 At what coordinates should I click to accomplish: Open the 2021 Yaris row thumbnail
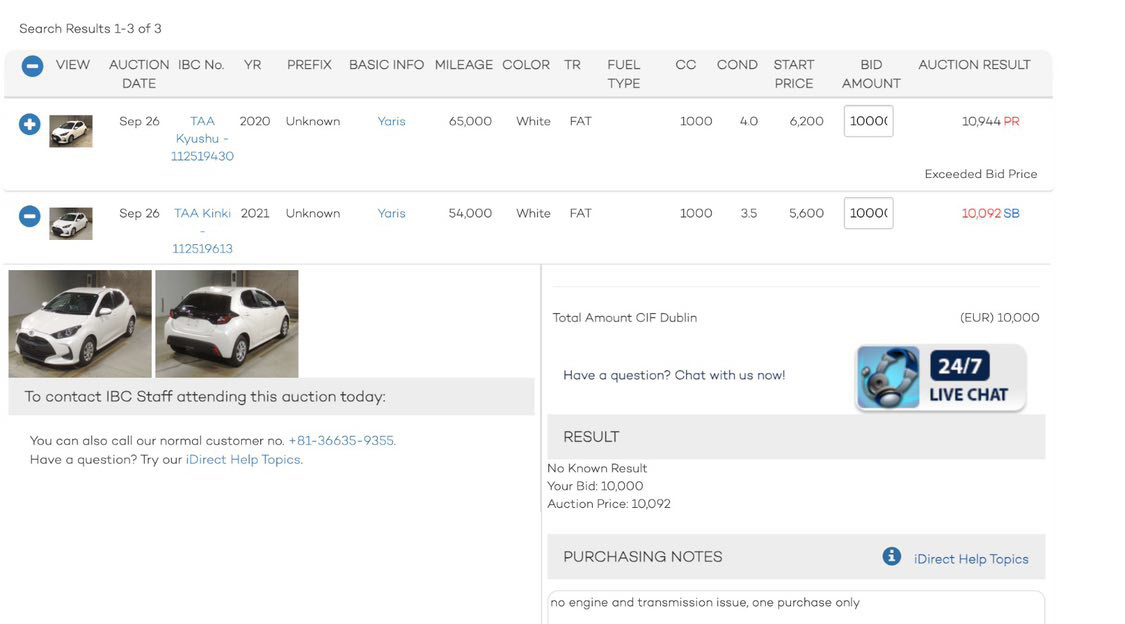coord(70,223)
